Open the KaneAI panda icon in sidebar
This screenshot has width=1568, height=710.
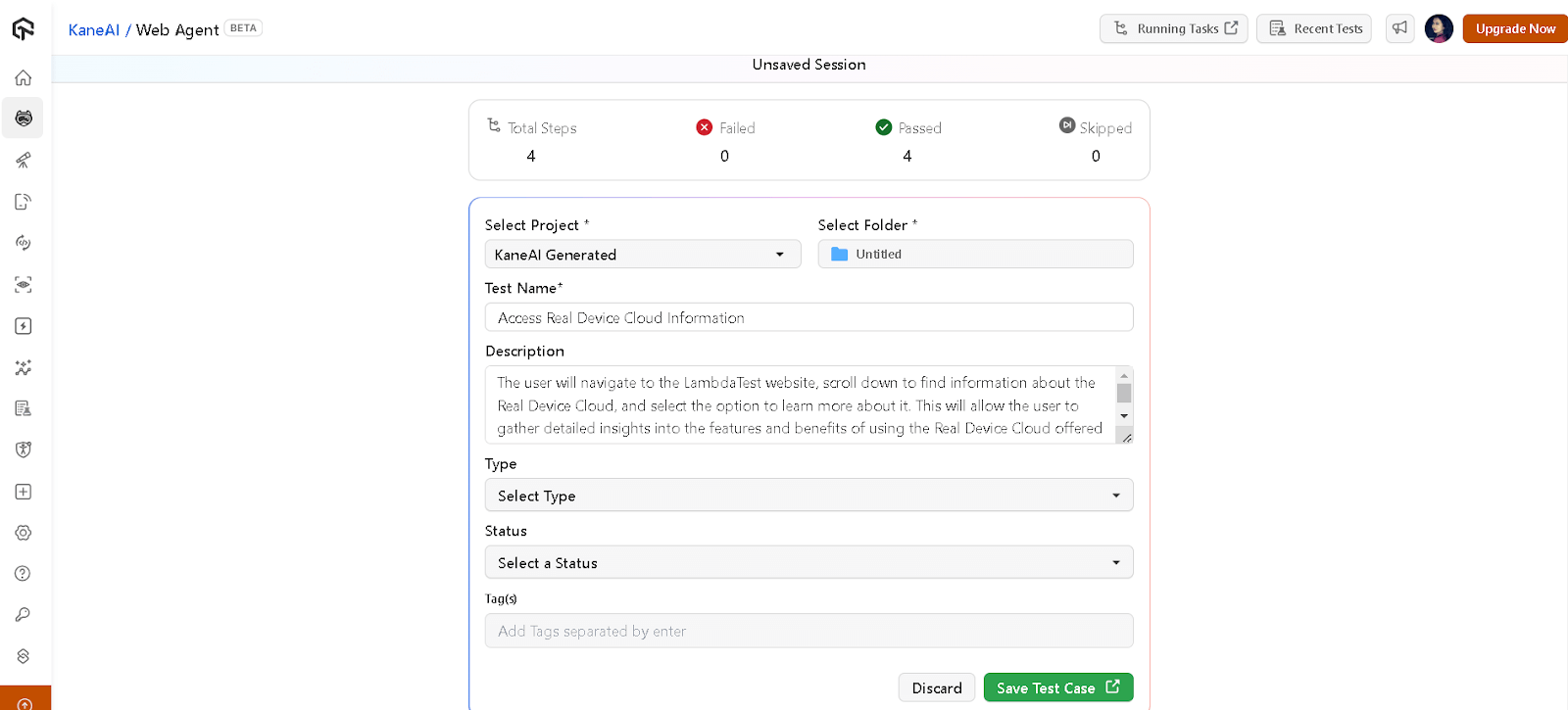[x=24, y=118]
